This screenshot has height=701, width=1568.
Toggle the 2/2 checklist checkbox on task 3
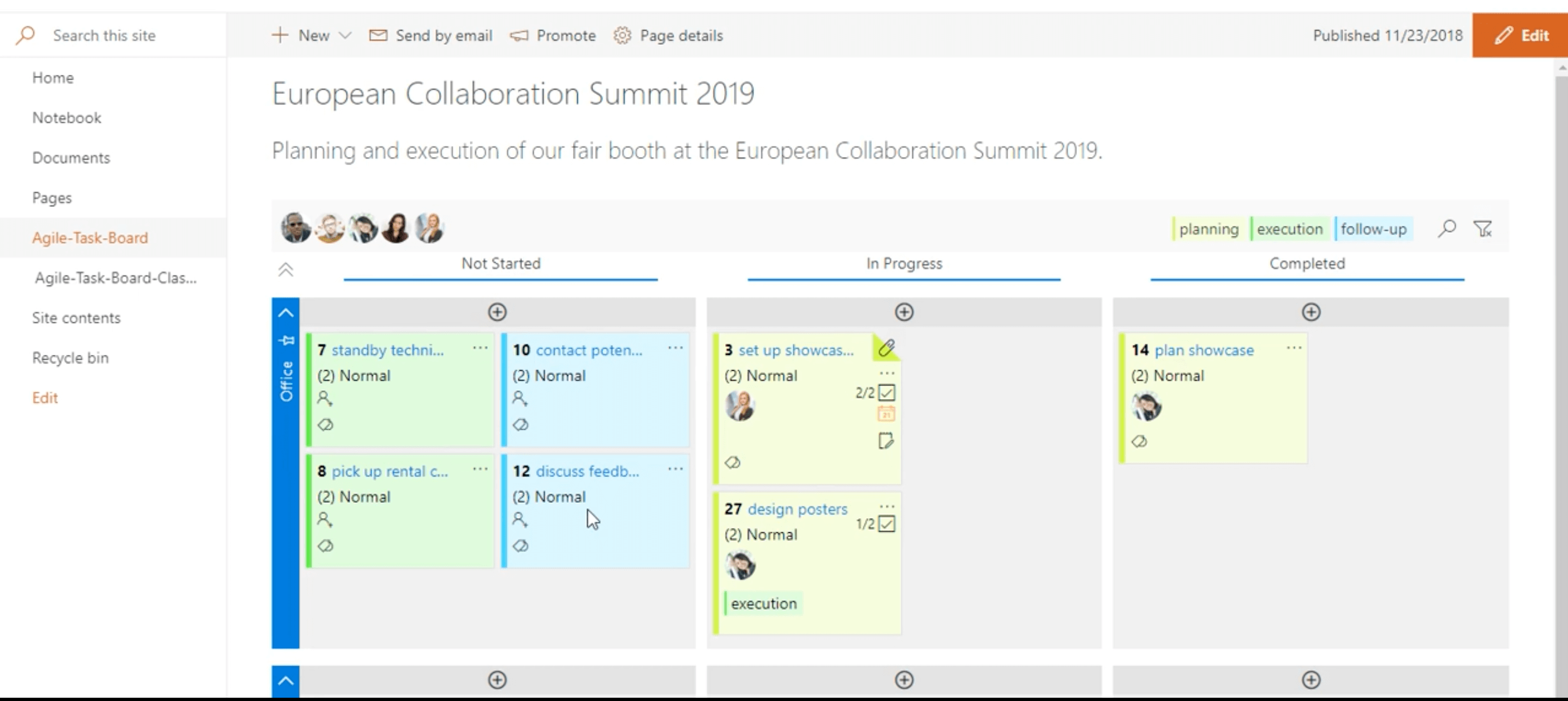coord(886,393)
